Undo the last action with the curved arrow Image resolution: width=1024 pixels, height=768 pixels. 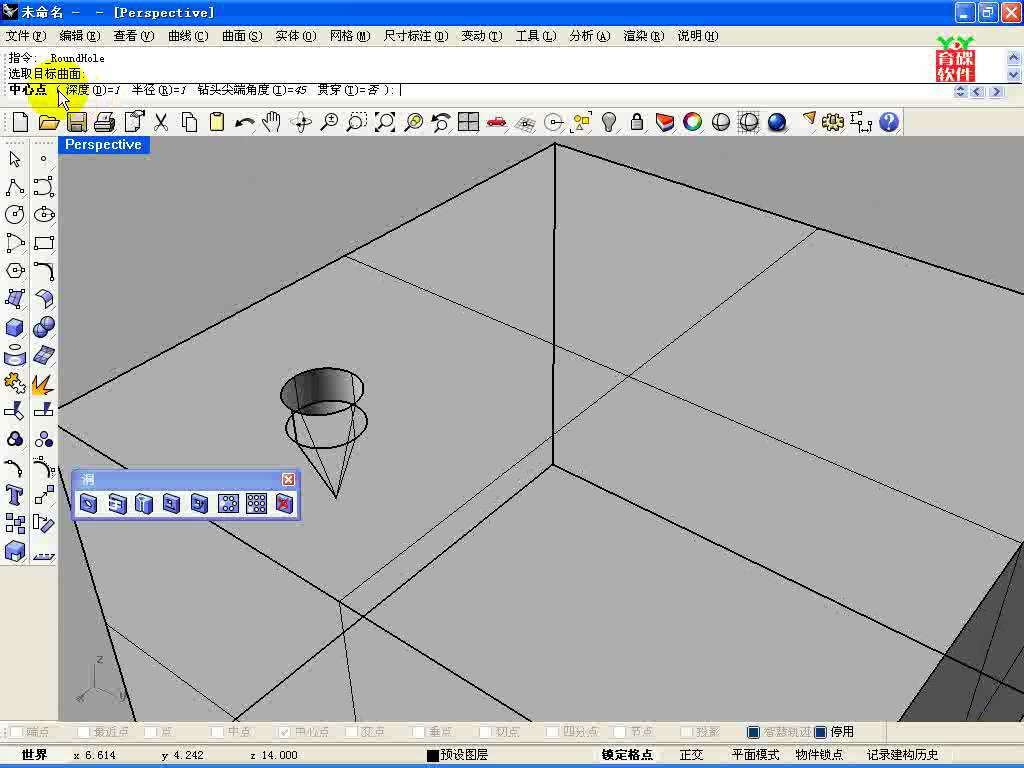point(245,122)
